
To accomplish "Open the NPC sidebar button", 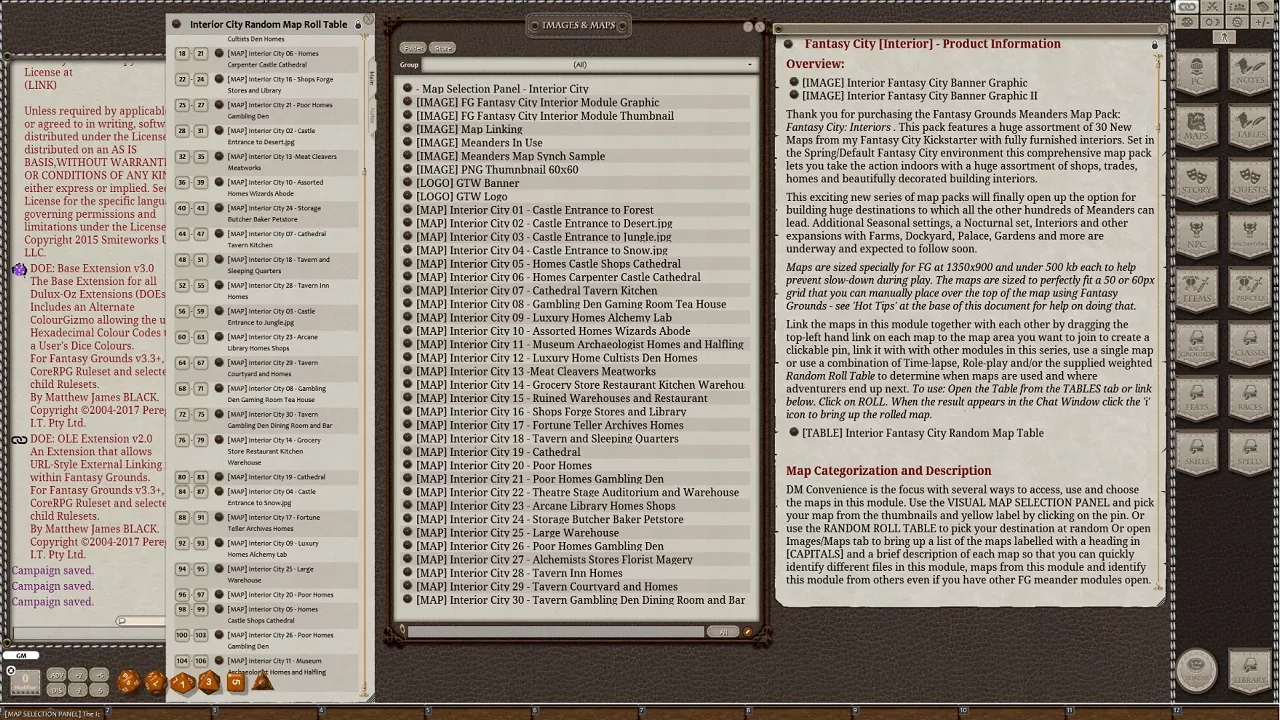I will coord(1197,237).
